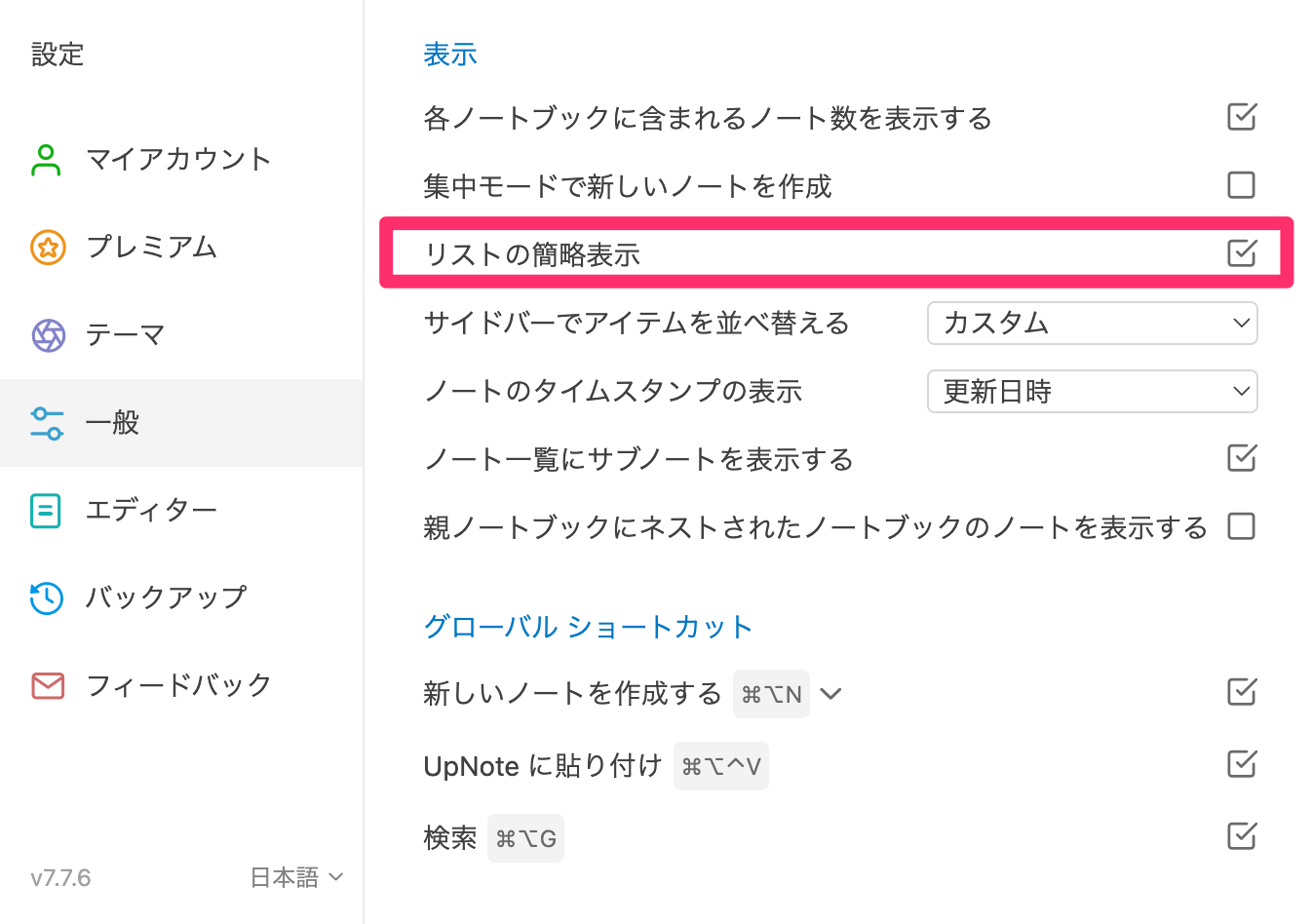
Task: Enable 集中モードで新しいノートを作成
Action: pyautogui.click(x=1240, y=184)
